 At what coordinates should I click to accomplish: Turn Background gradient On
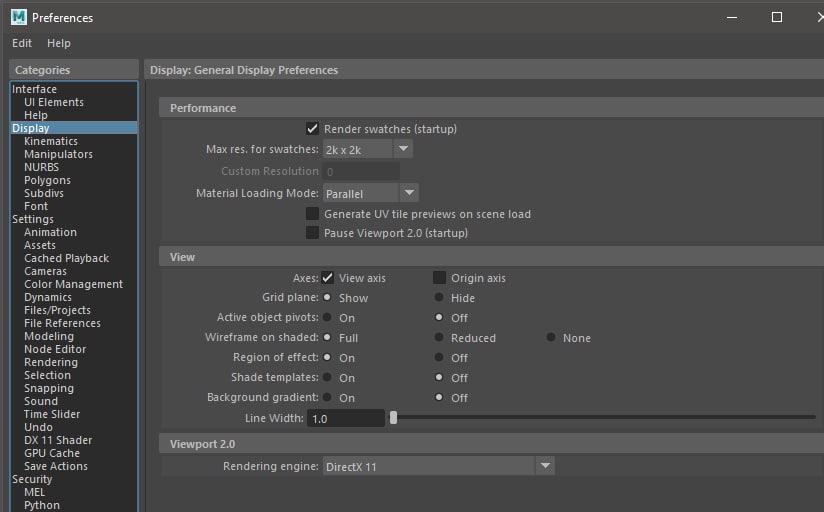[x=327, y=397]
